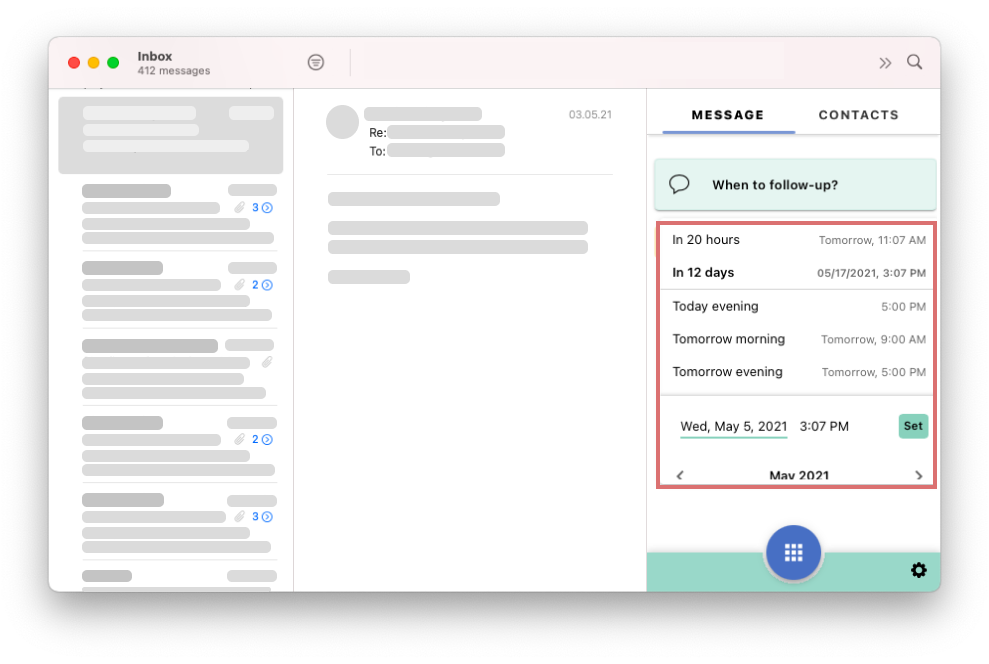
Task: Switch to the MESSAGE tab
Action: pos(728,115)
